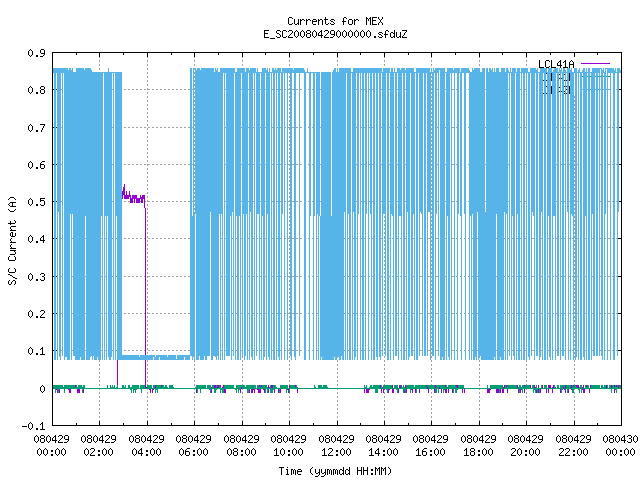Click the purple LCL41A plateau near 0.5 A
Viewport: 640px width, 480px height.
(134, 198)
